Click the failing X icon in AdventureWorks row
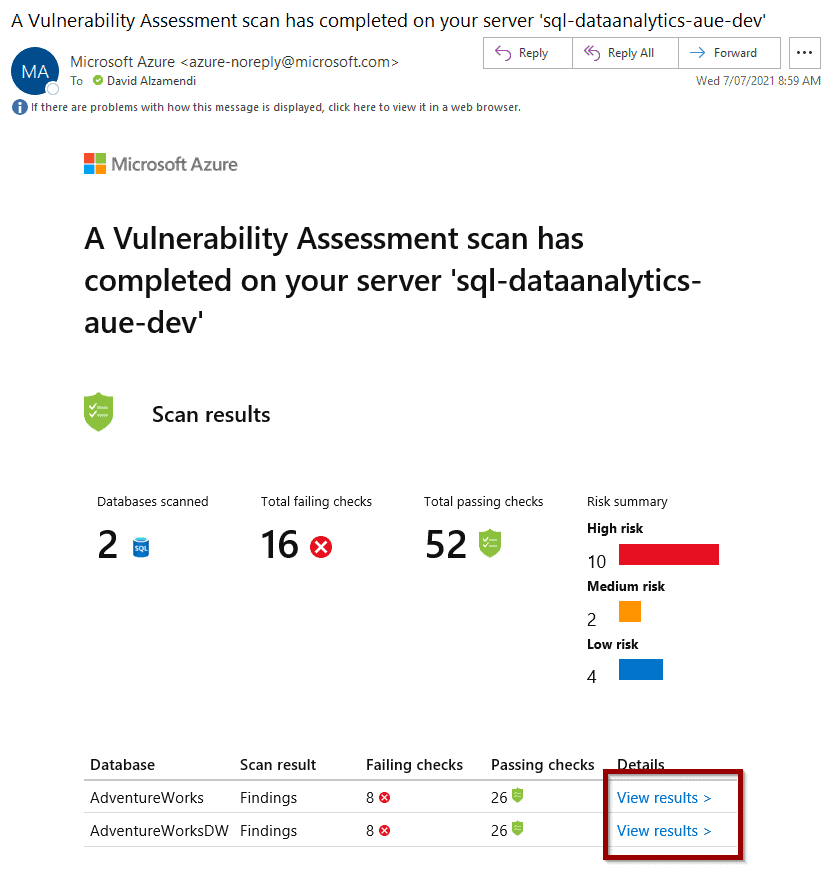This screenshot has width=823, height=886. [385, 798]
